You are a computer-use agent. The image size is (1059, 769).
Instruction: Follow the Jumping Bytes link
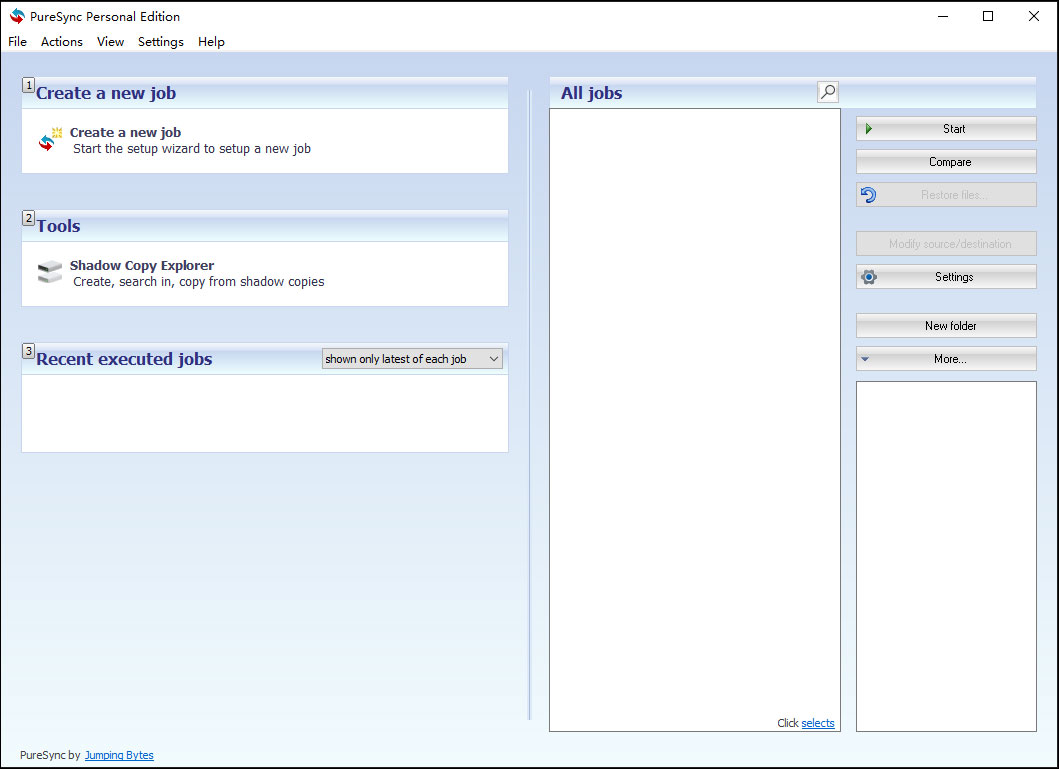tap(119, 755)
